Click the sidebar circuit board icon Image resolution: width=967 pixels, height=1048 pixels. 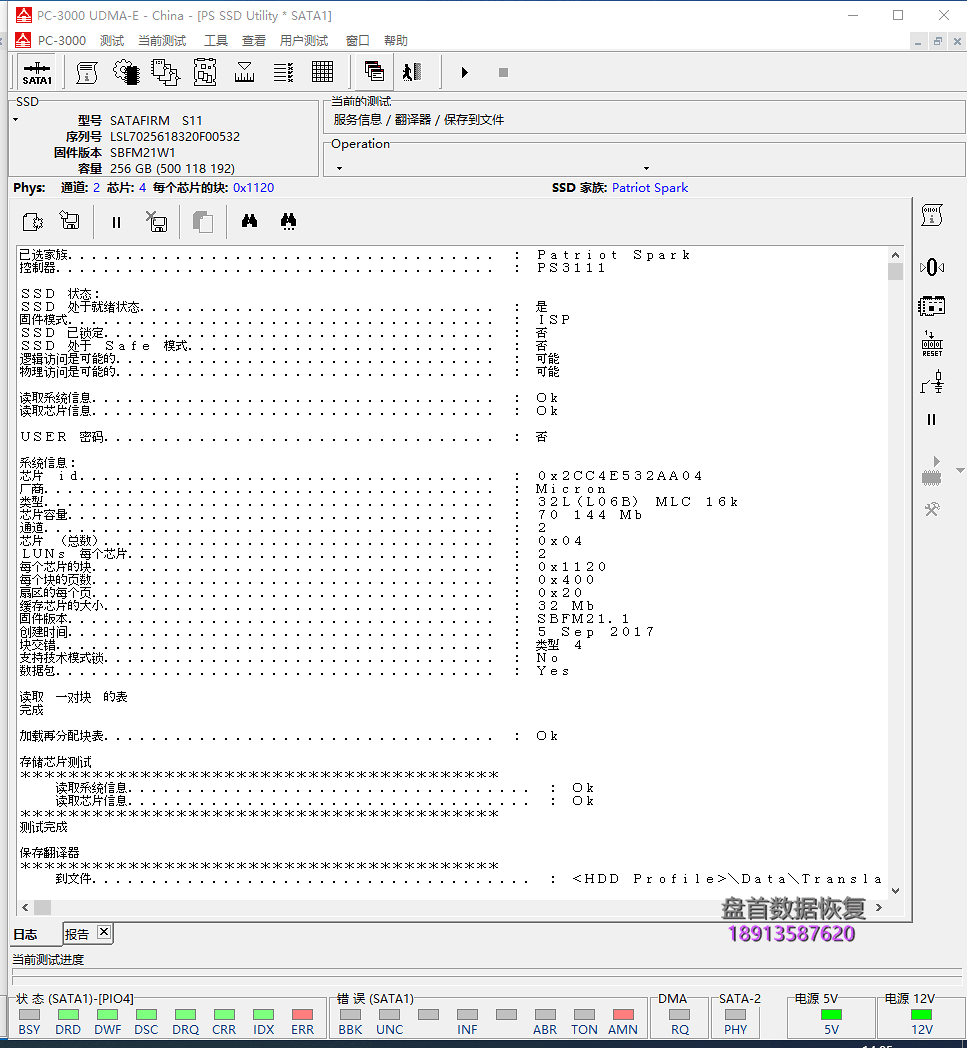point(932,306)
